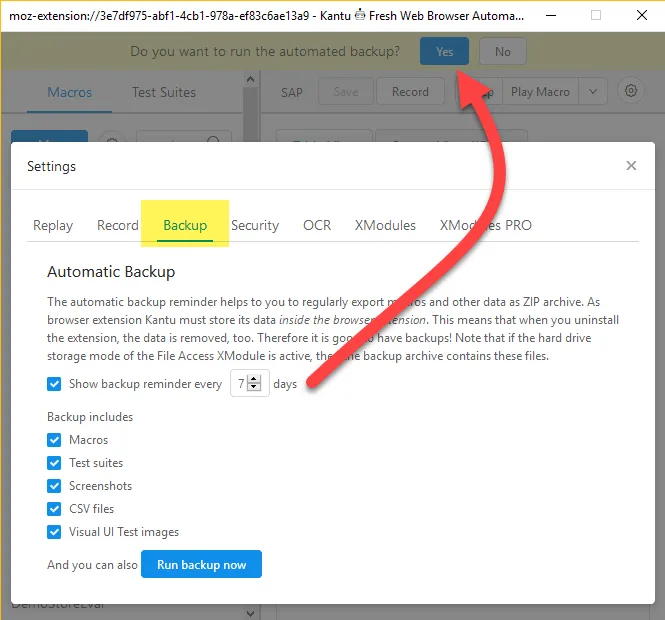
Task: Minimize the Kantu window
Action: pyautogui.click(x=551, y=16)
